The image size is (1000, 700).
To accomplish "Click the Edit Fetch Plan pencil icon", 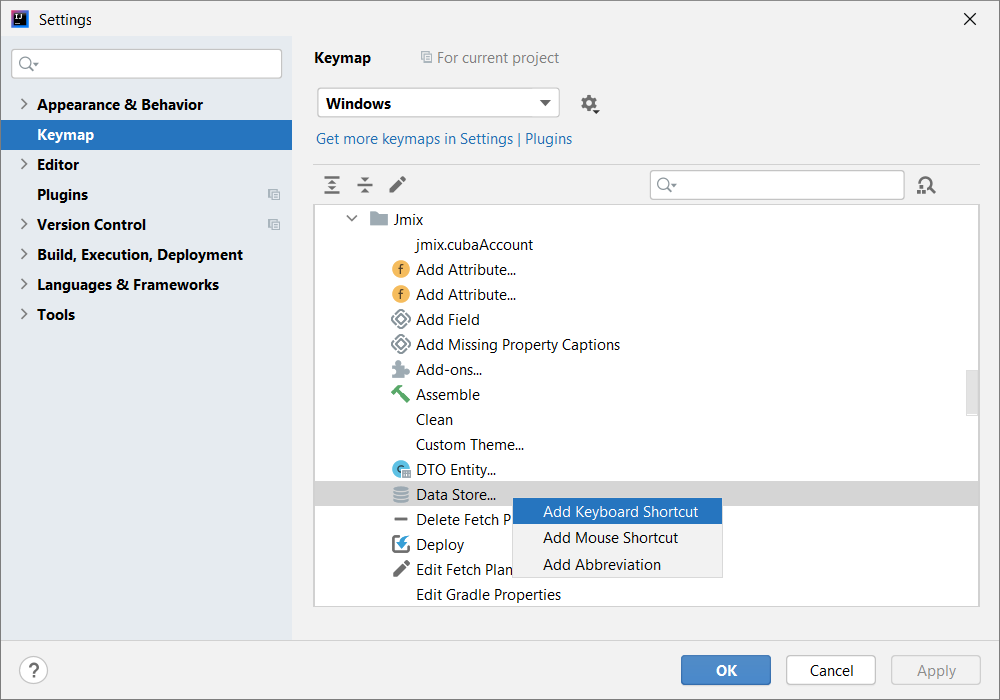I will [x=401, y=569].
